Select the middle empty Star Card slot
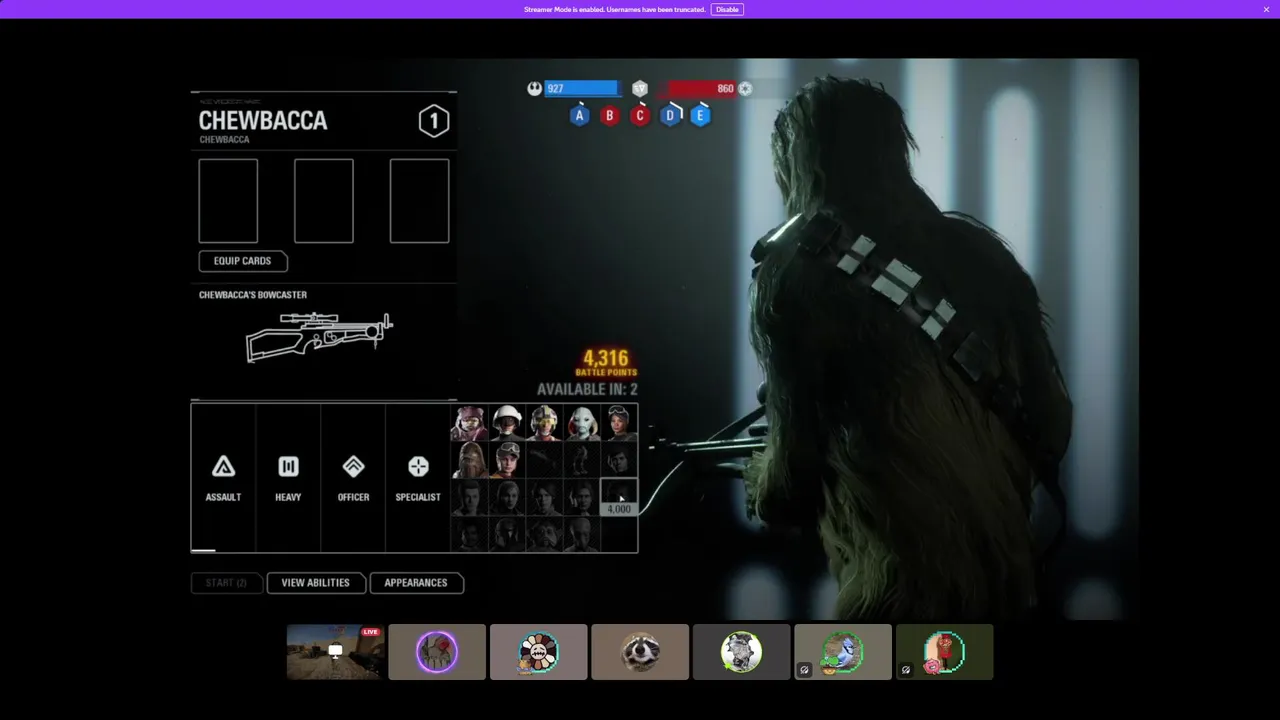The height and width of the screenshot is (720, 1280). coord(324,201)
